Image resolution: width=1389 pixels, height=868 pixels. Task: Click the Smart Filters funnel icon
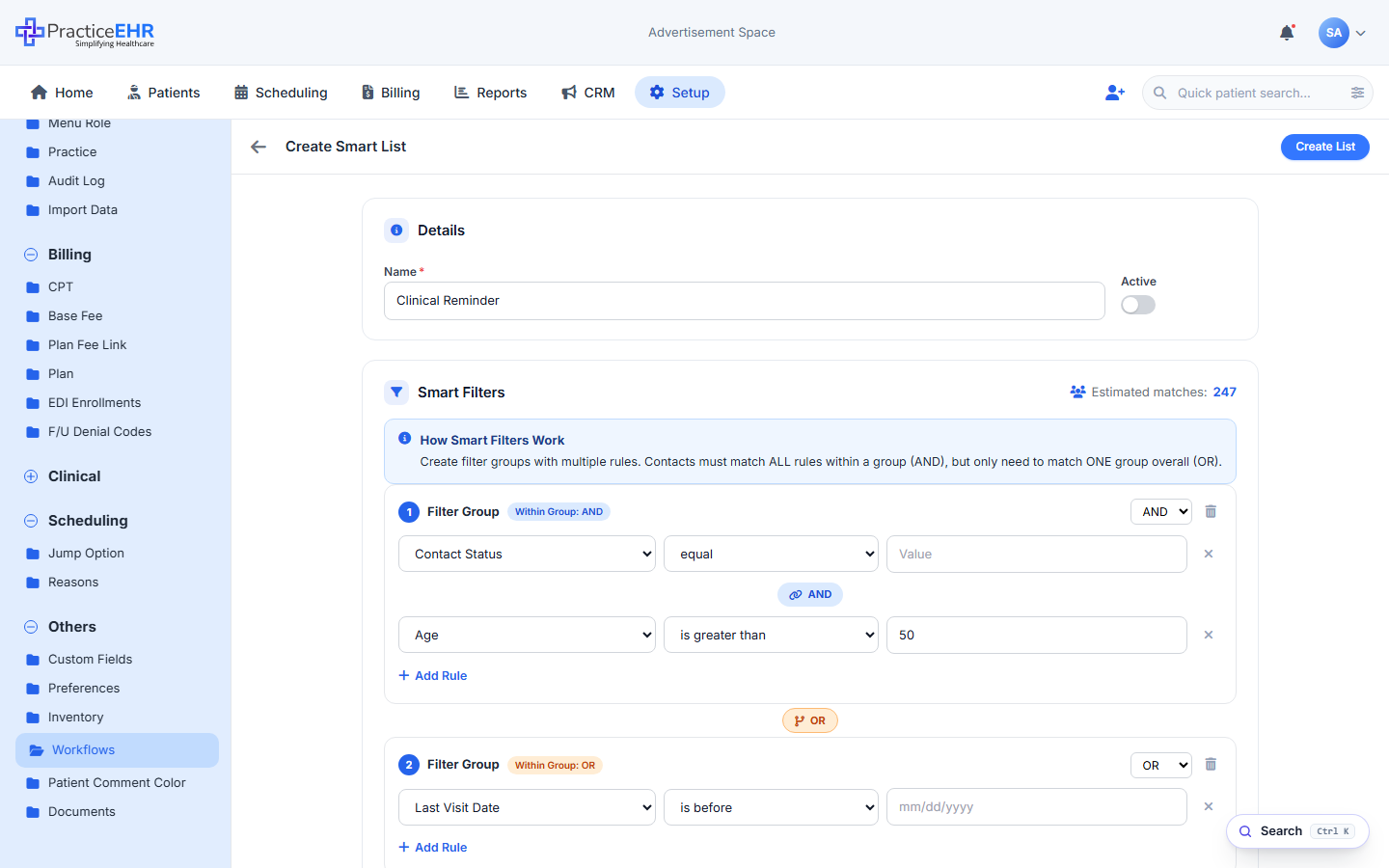point(396,393)
